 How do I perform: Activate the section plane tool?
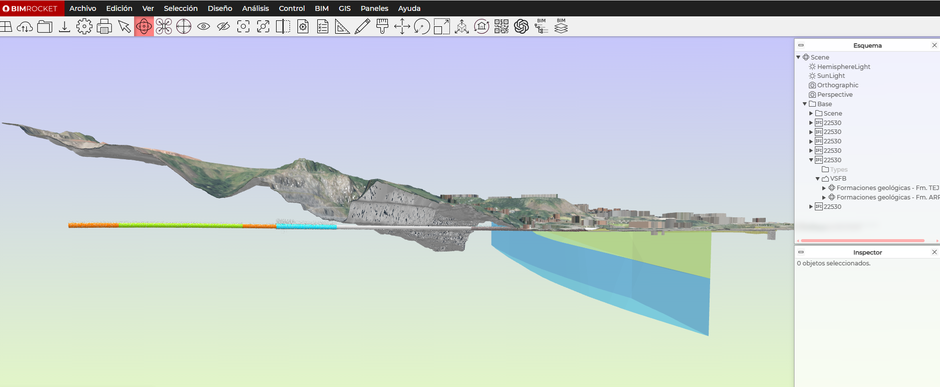283,26
